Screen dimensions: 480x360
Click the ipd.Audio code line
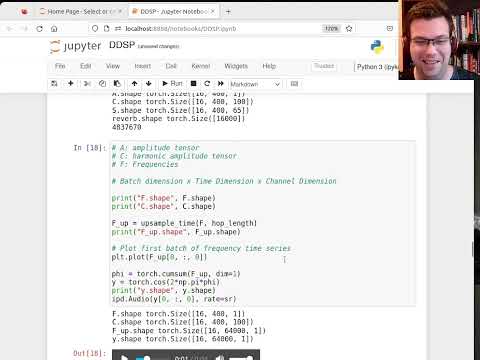(174, 299)
